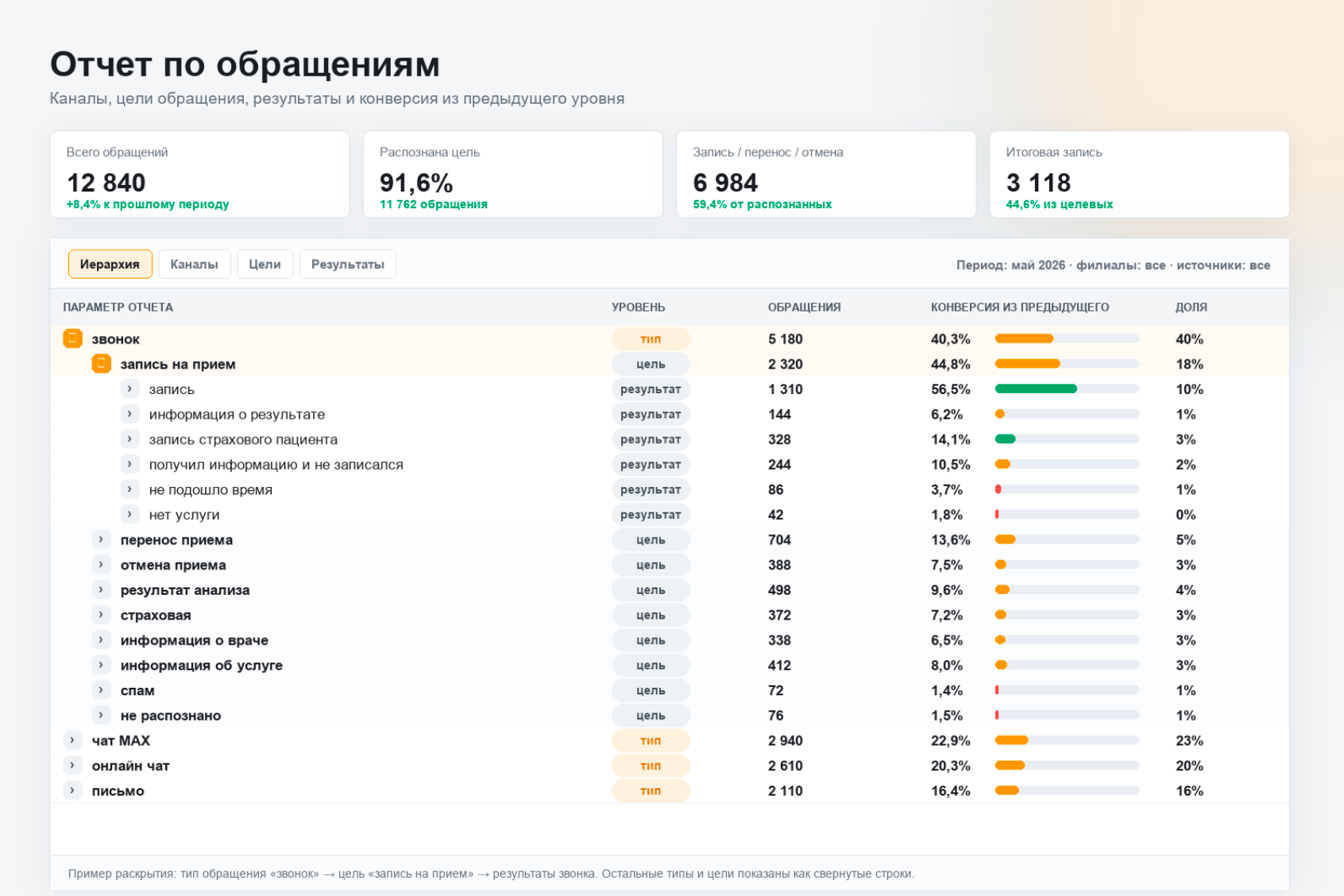Click the Обращения column header
The width and height of the screenshot is (1344, 896).
point(804,307)
